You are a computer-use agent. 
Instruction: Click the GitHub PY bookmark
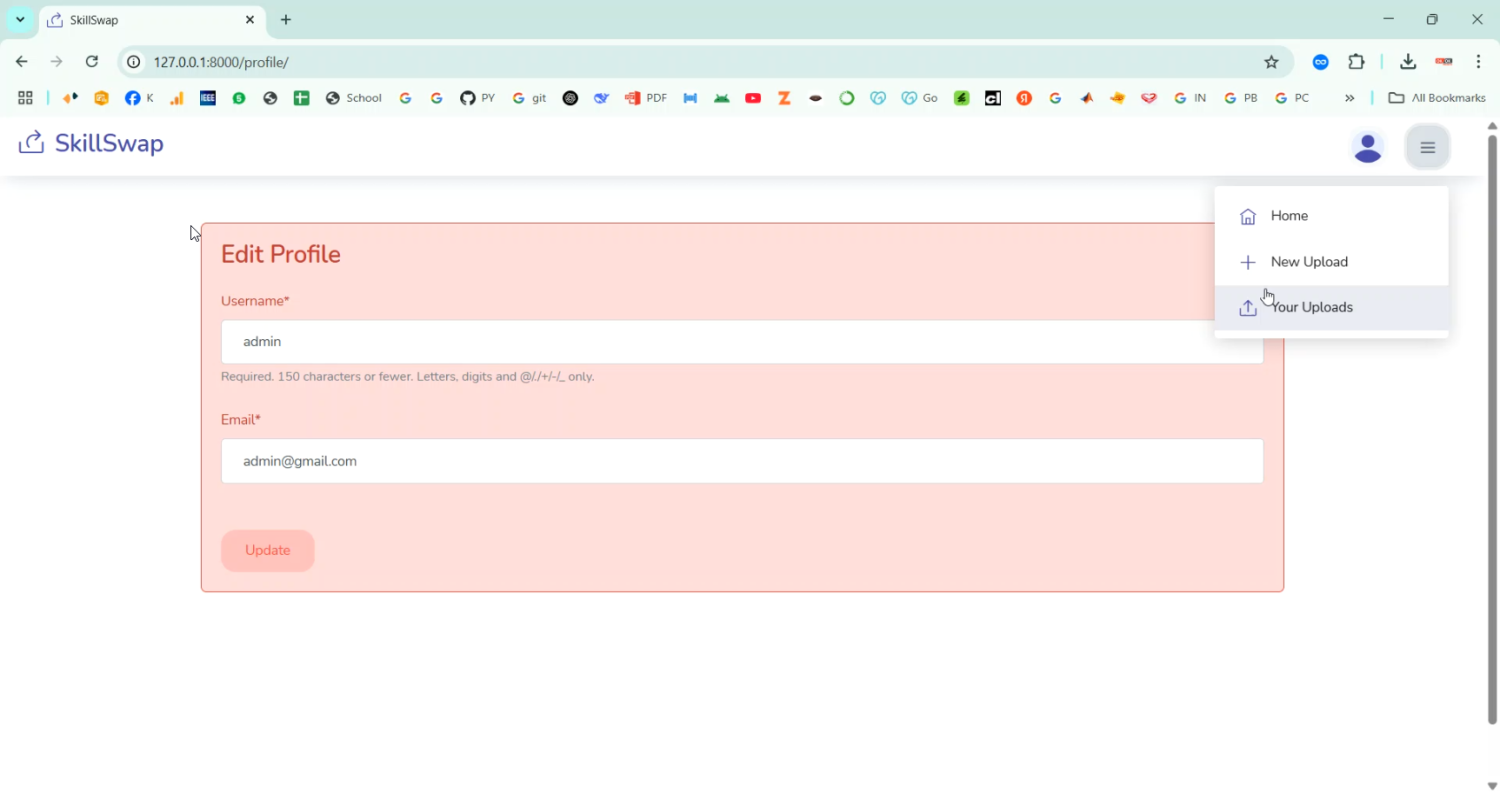pos(477,98)
